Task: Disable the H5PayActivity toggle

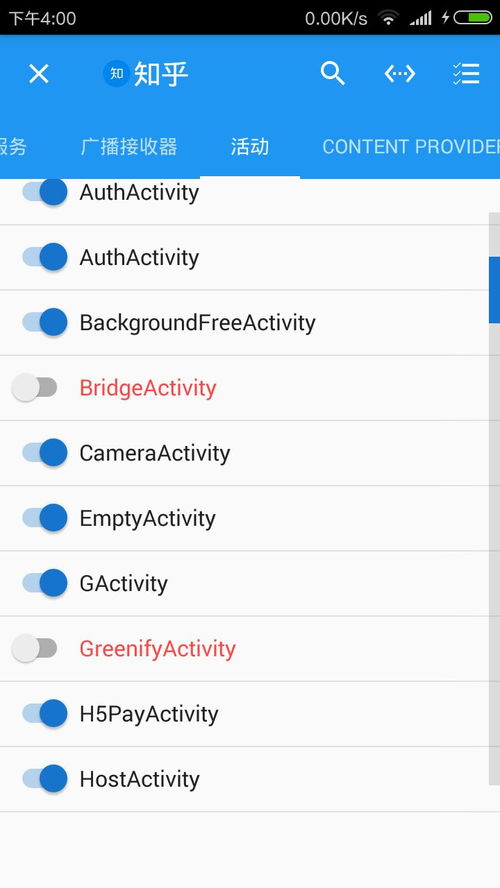Action: [45, 714]
